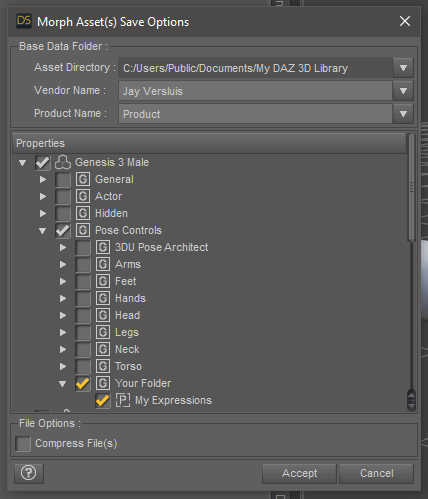Expand the Torso group arrow
428x499 pixels.
[x=63, y=366]
